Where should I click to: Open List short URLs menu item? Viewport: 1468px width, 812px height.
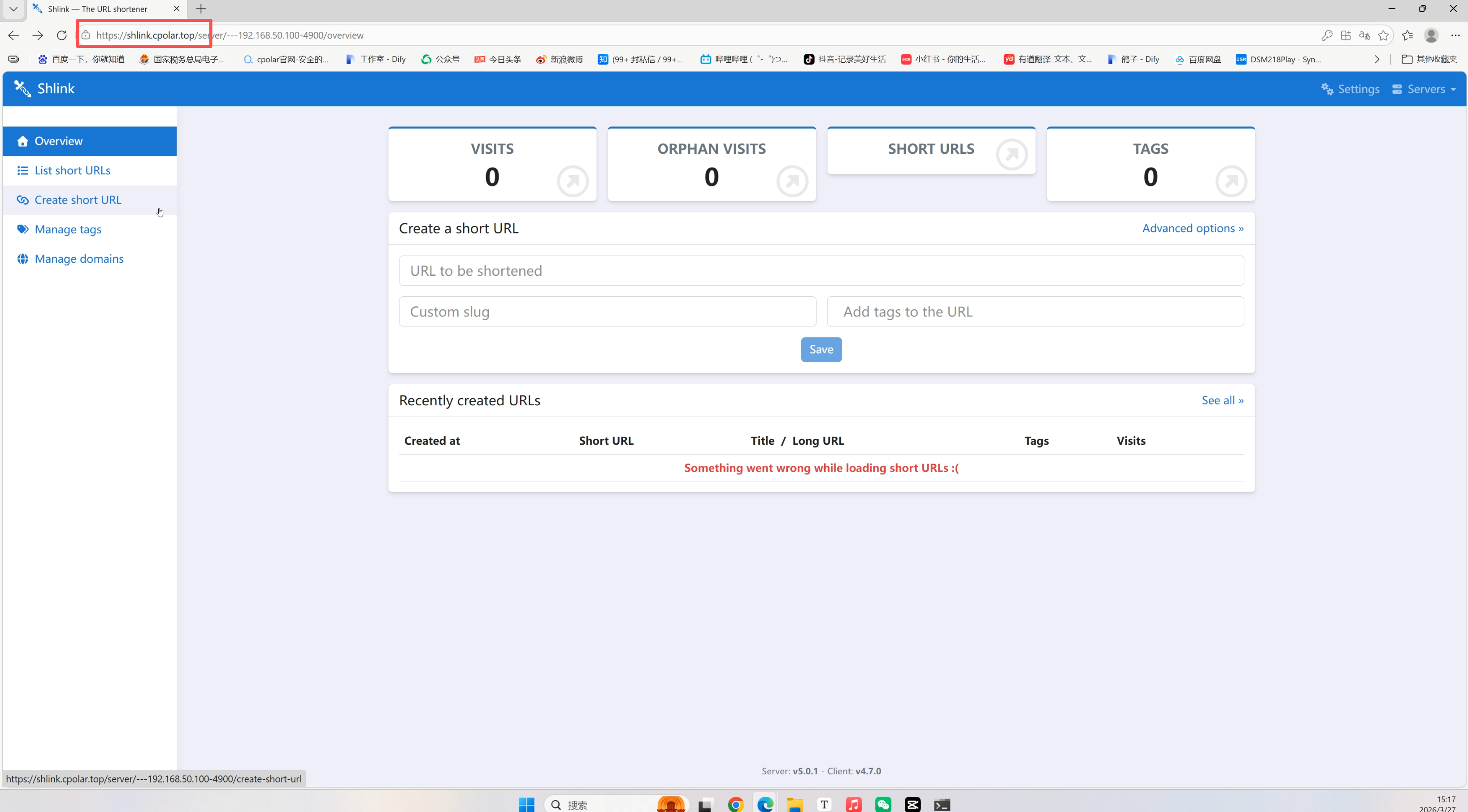(72, 170)
